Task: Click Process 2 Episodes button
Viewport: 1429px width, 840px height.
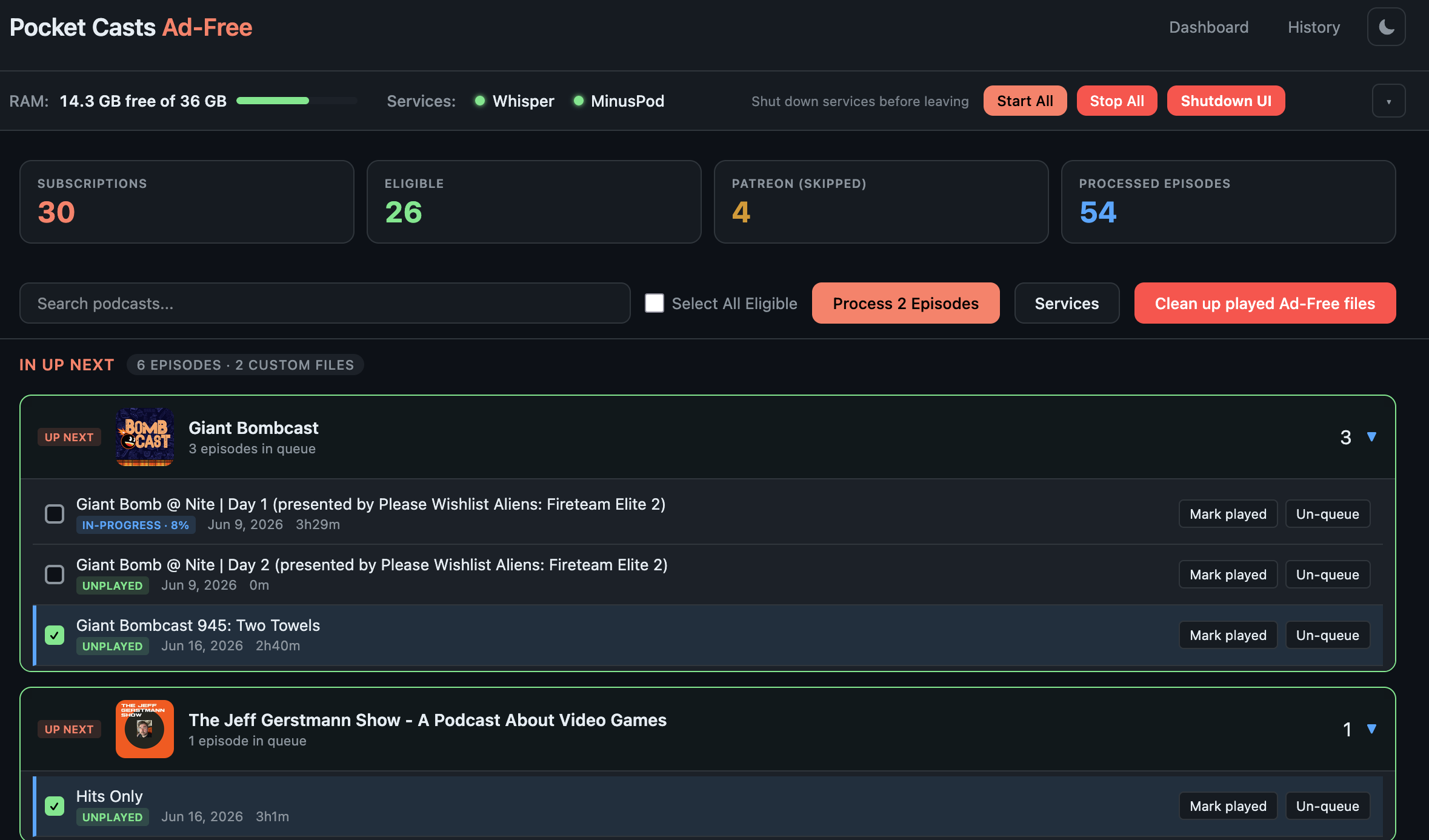Action: 905,303
